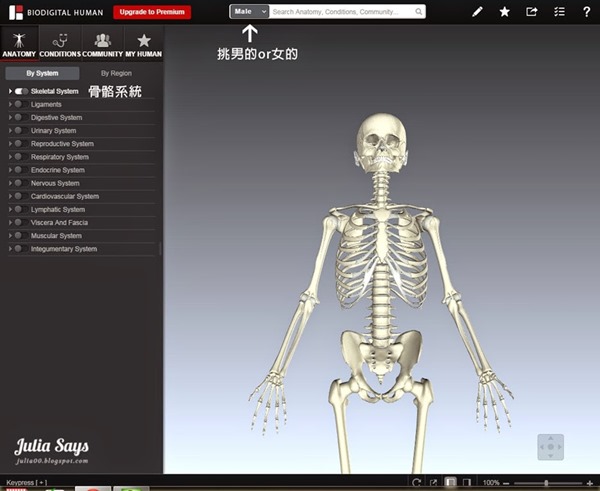Expand the Viscera And Fascia arrow

pyautogui.click(x=10, y=223)
